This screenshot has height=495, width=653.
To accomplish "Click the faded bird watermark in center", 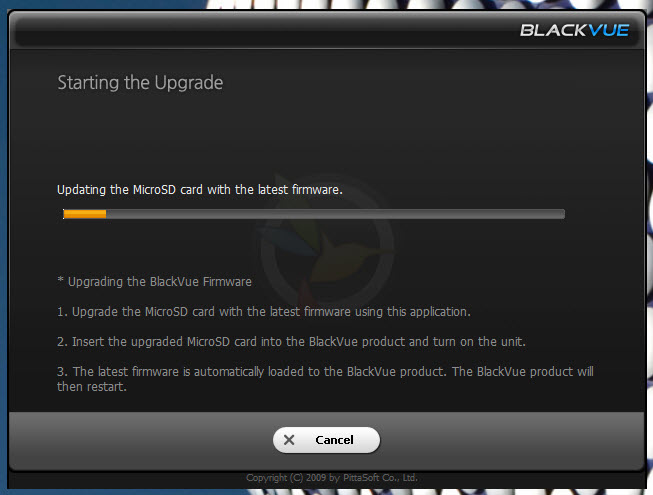I will point(326,246).
